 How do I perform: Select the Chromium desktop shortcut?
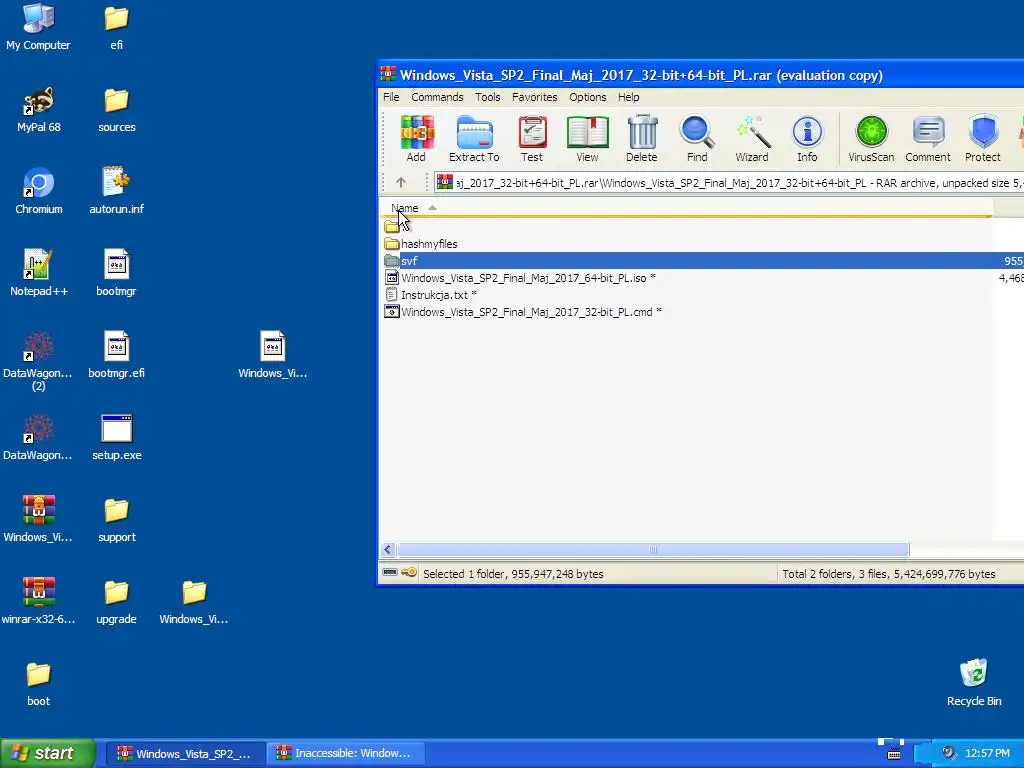(39, 191)
